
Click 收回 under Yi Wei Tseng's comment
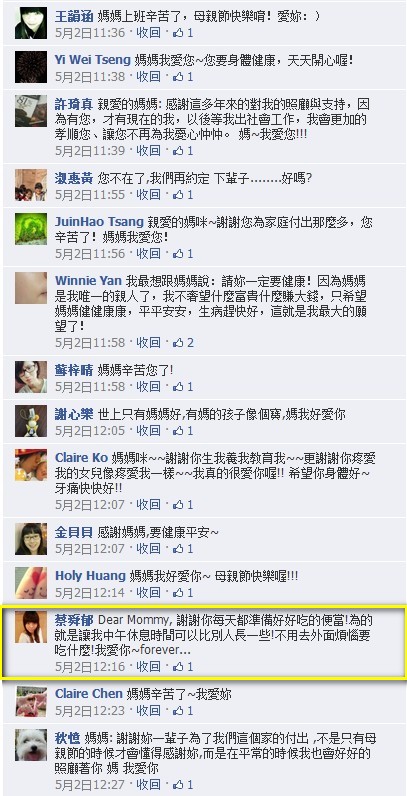click(149, 77)
